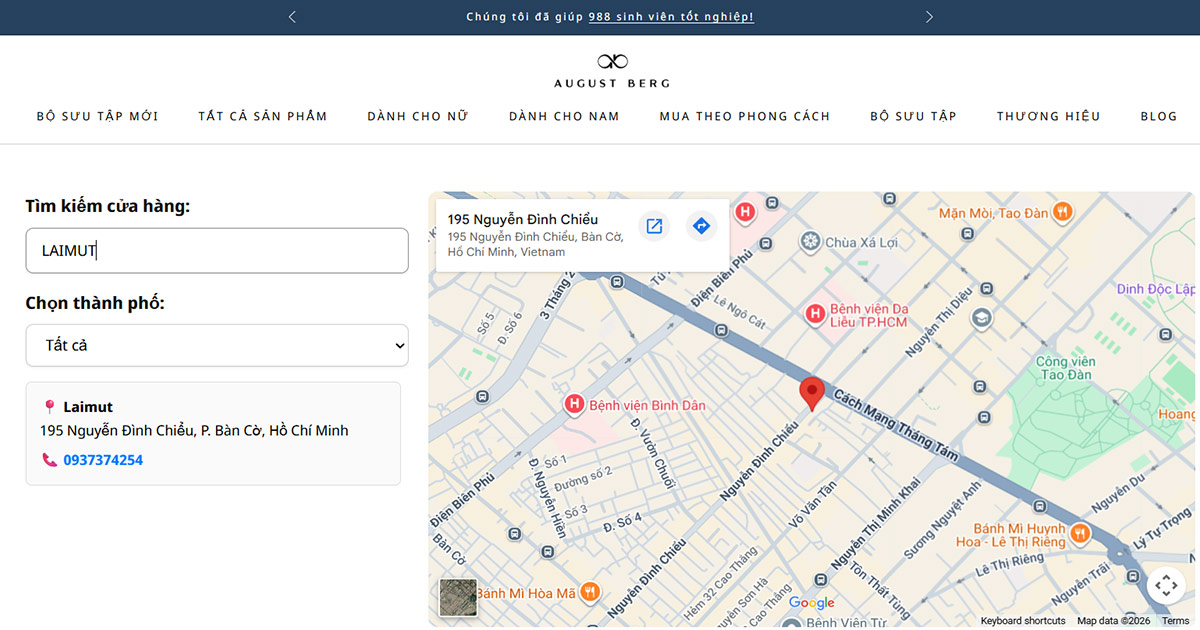This screenshot has height=630, width=1200.
Task: Open the Bộ Sưu Tập menu item
Action: click(913, 116)
